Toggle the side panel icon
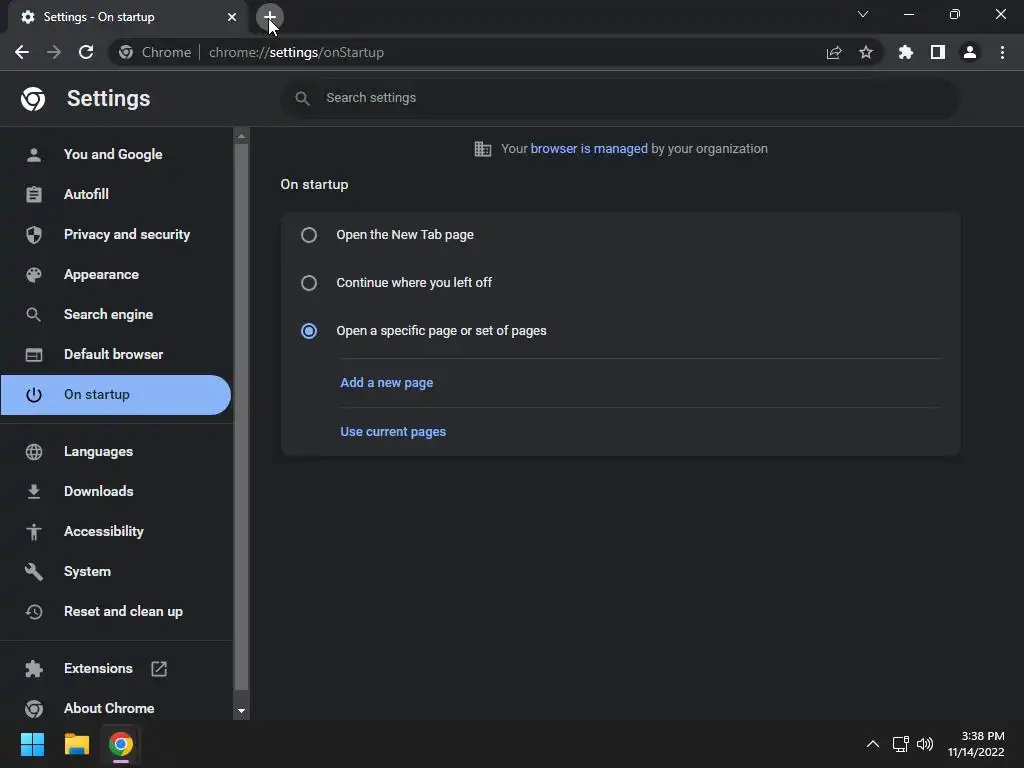 coord(938,52)
